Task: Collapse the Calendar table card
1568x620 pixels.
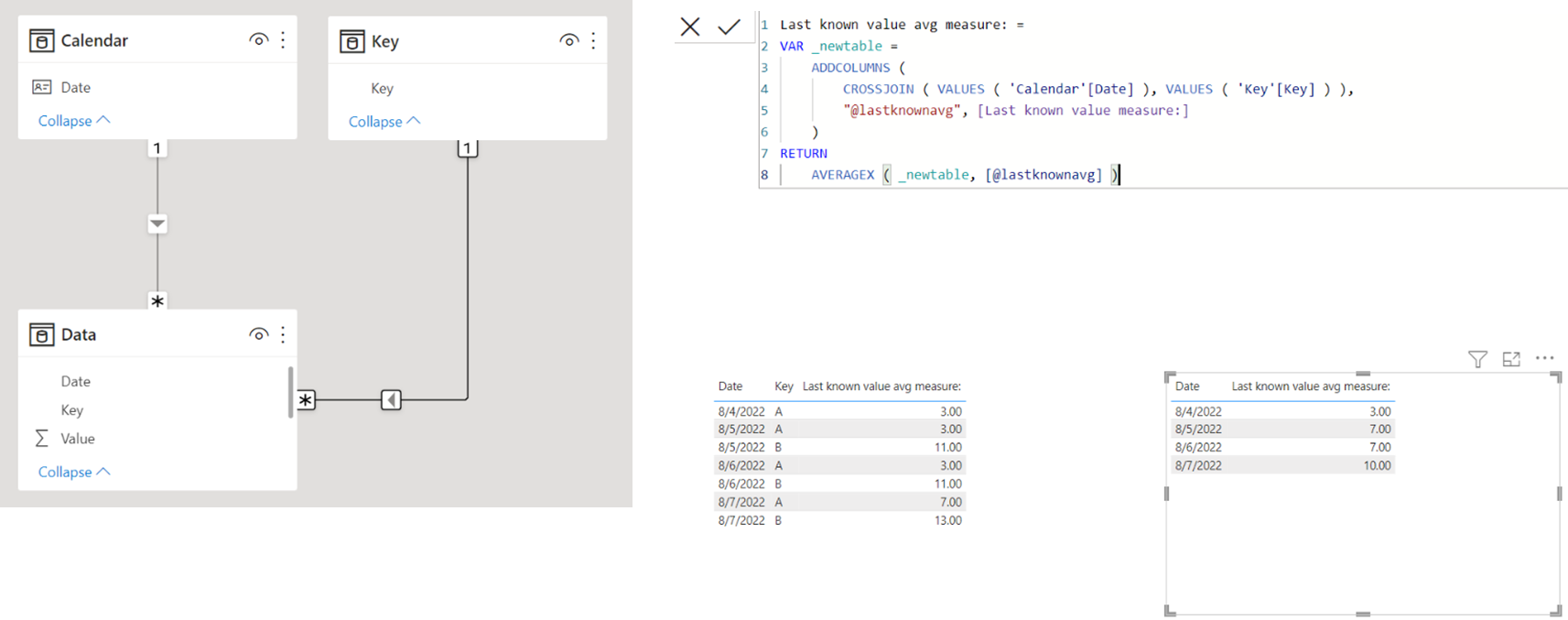Action: [74, 121]
